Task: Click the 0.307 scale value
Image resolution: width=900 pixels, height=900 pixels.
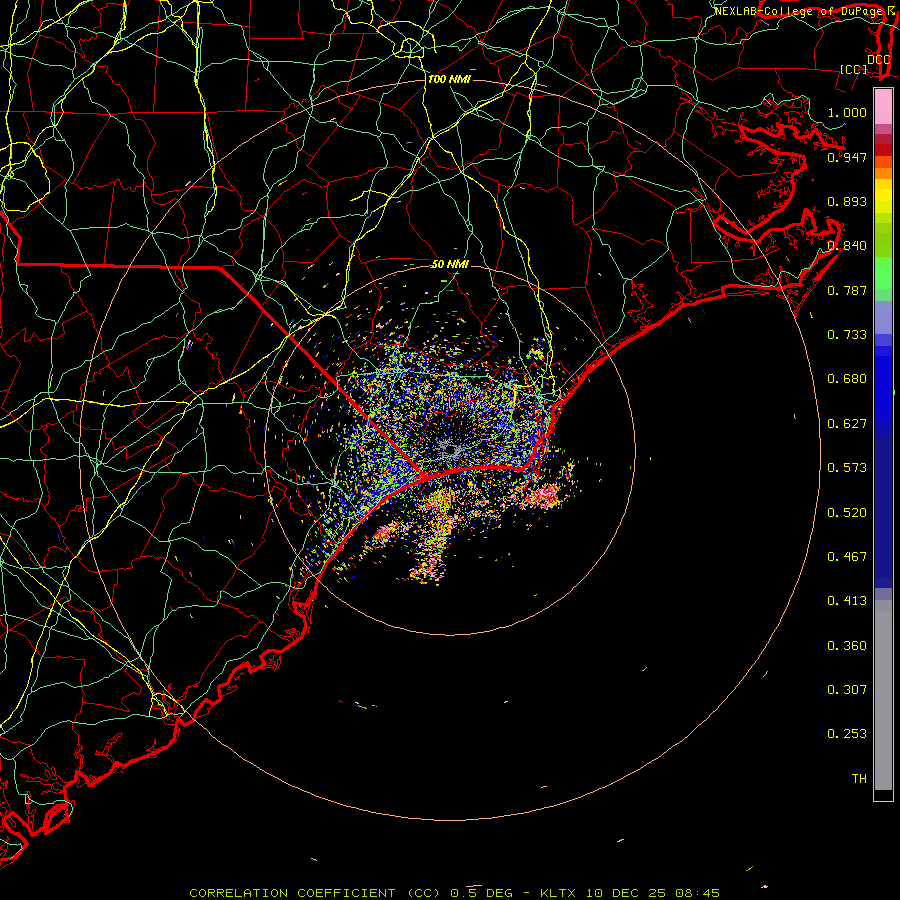Action: tap(847, 690)
